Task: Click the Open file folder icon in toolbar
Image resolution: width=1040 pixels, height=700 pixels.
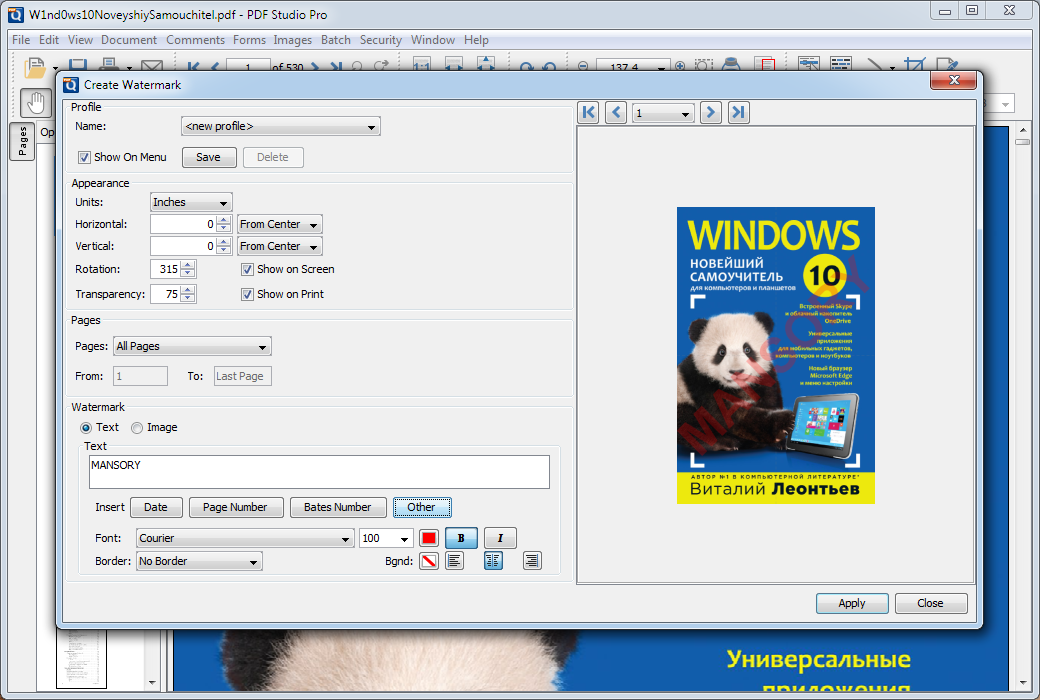Action: click(x=34, y=68)
